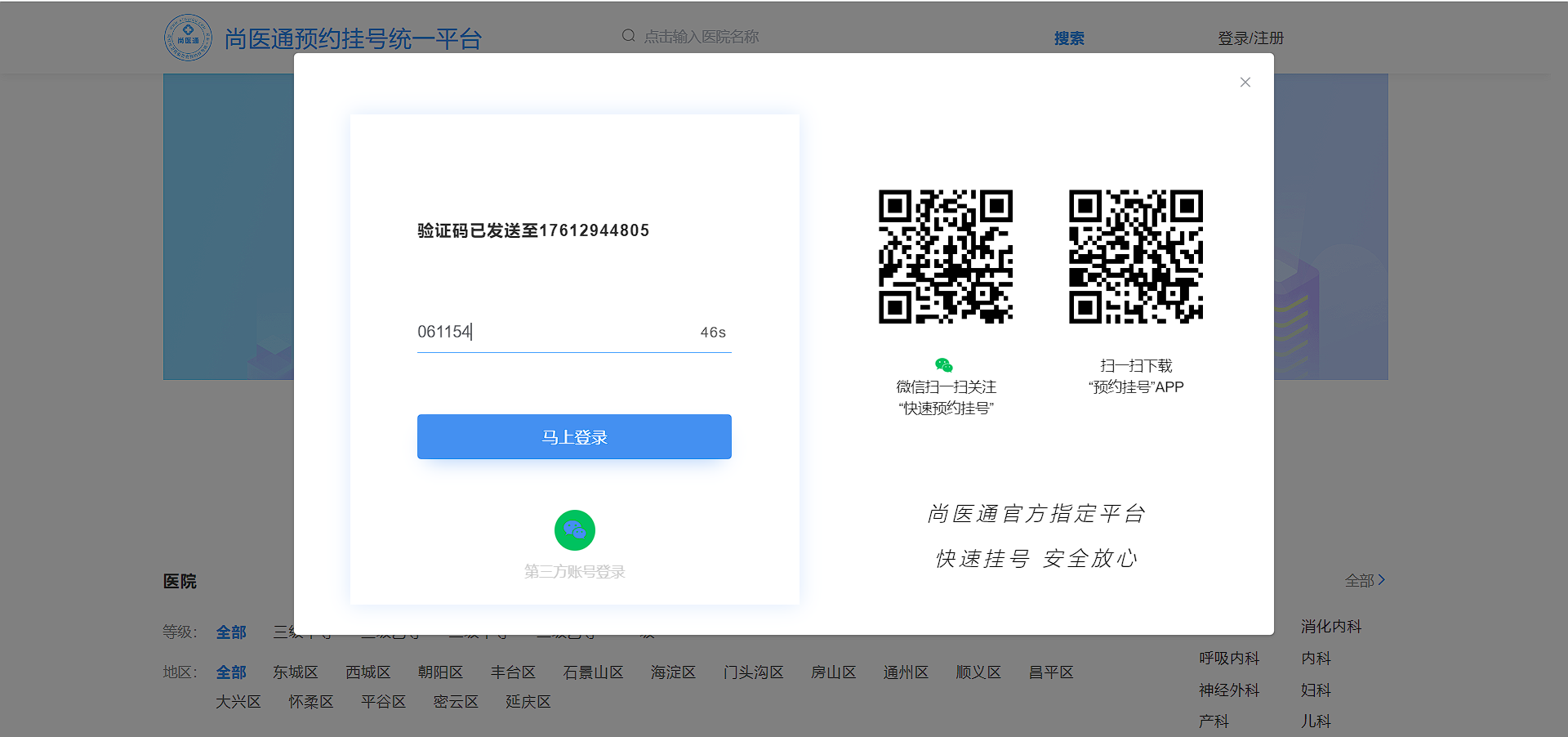The image size is (1568, 737).
Task: Click the 医院 section heading
Action: pyautogui.click(x=180, y=582)
